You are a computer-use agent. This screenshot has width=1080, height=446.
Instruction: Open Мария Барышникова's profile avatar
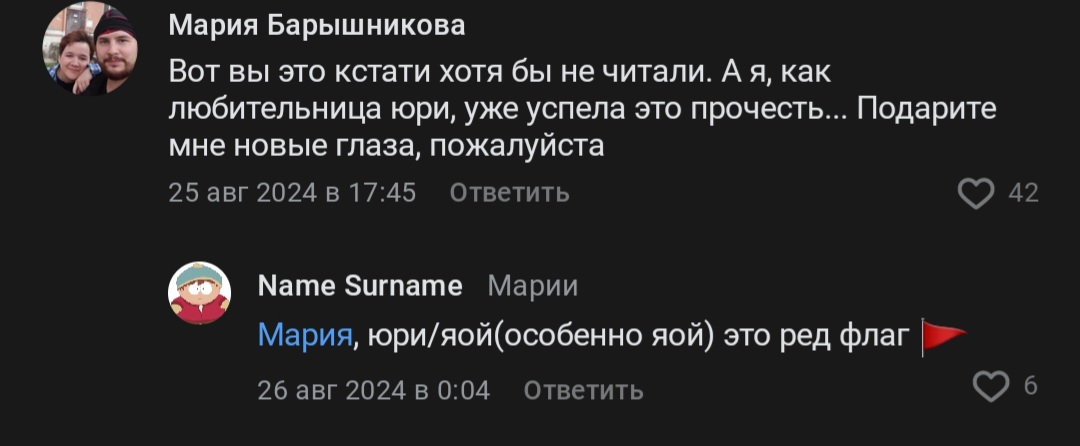[x=90, y=49]
